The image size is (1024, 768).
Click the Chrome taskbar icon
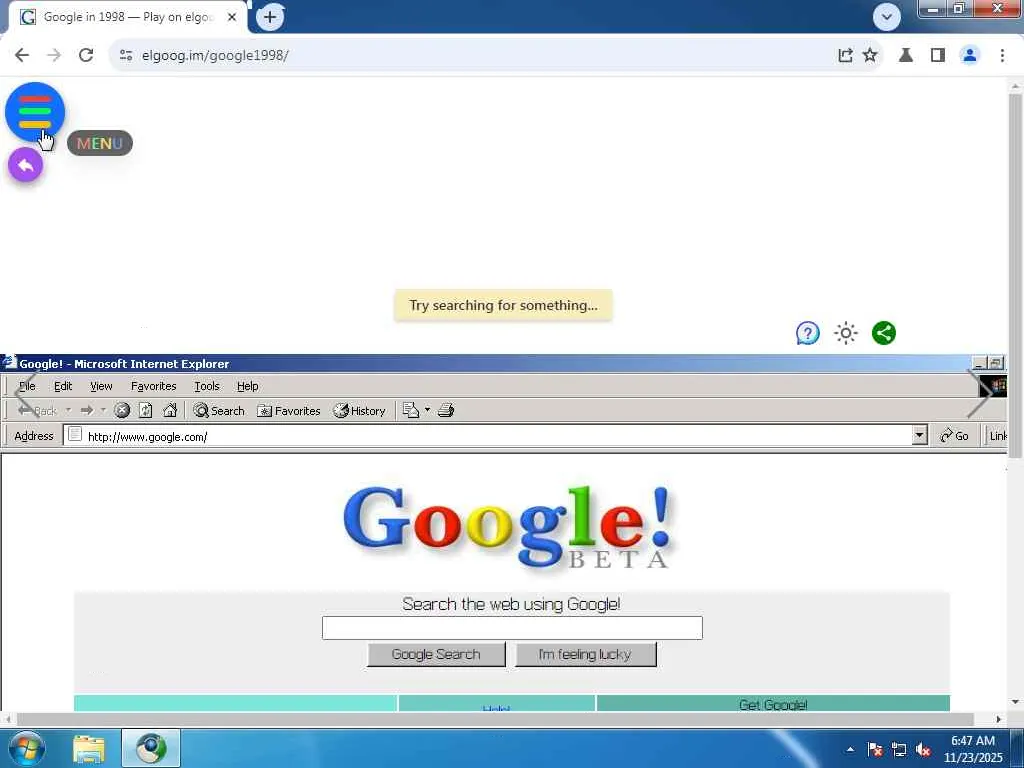click(151, 748)
